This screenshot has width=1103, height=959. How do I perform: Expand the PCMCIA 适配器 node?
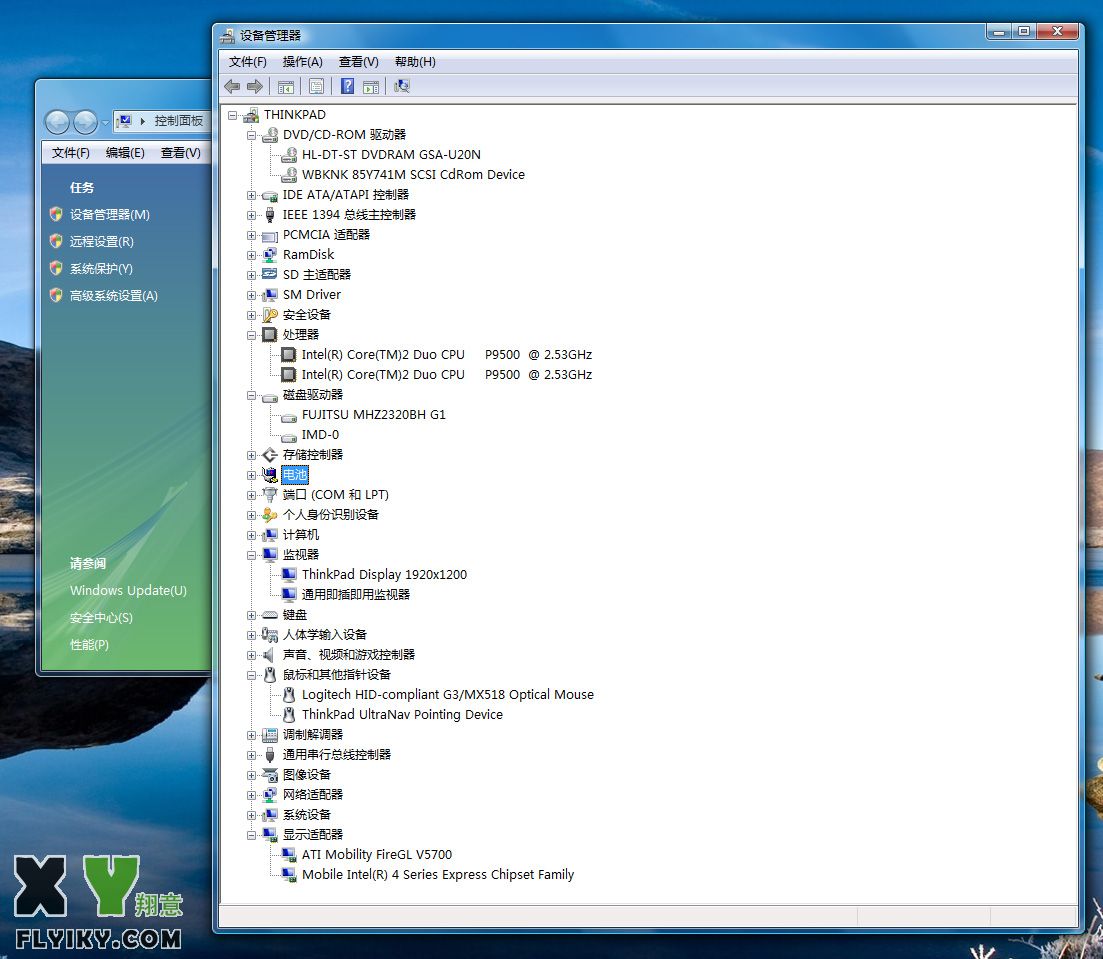[x=251, y=236]
